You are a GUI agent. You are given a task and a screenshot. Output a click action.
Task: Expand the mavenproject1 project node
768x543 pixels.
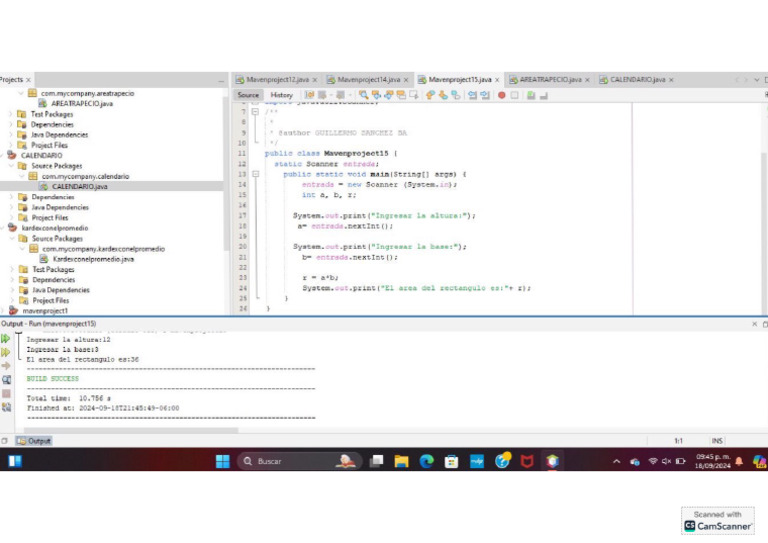click(x=3, y=311)
